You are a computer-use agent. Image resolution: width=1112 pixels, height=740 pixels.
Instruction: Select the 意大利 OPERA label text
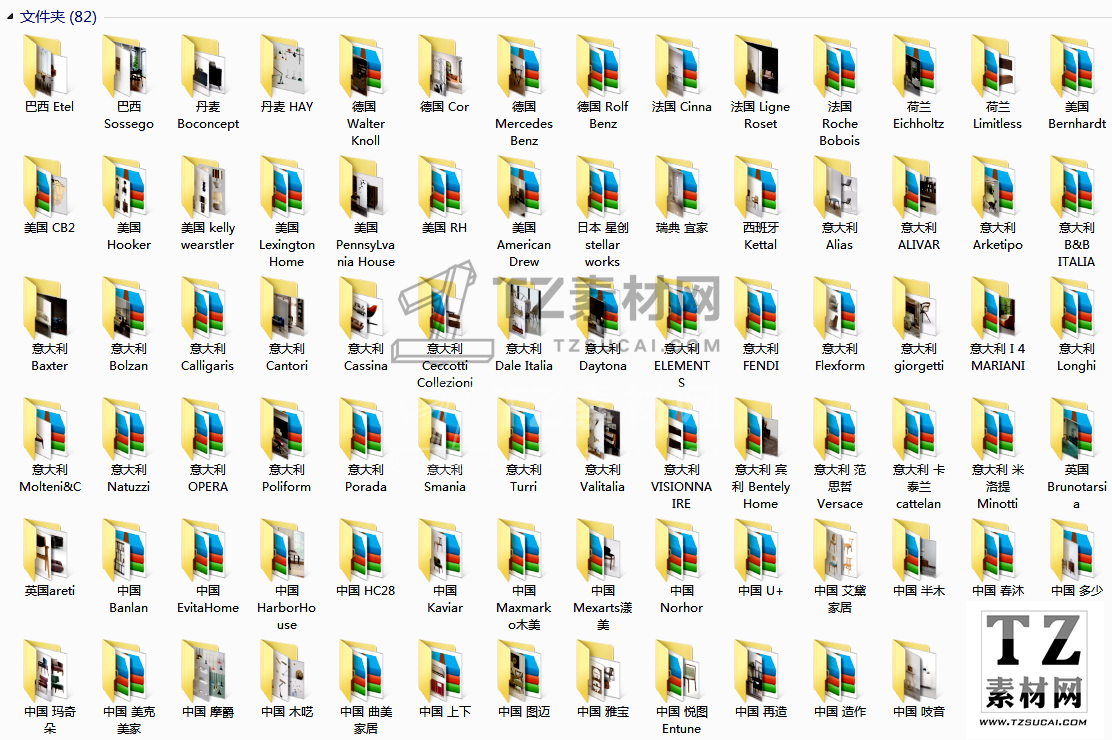(208, 478)
